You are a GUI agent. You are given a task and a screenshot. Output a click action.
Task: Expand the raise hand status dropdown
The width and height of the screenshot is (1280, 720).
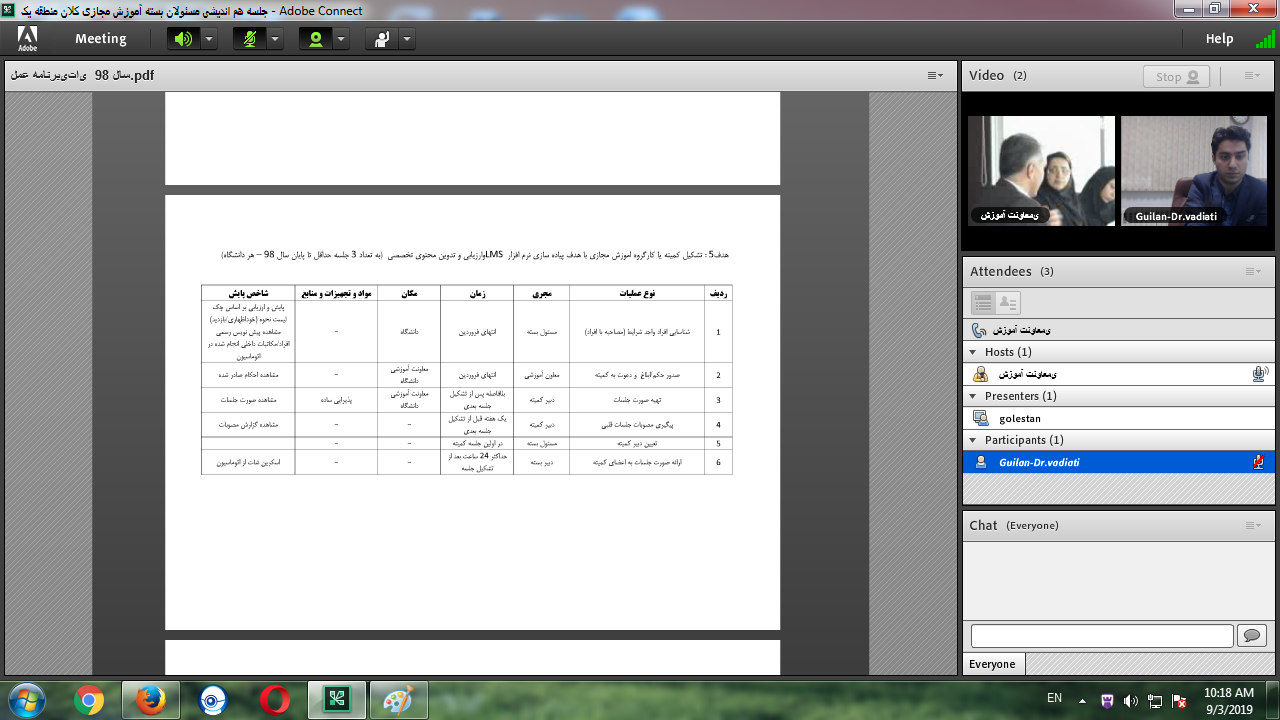[407, 39]
